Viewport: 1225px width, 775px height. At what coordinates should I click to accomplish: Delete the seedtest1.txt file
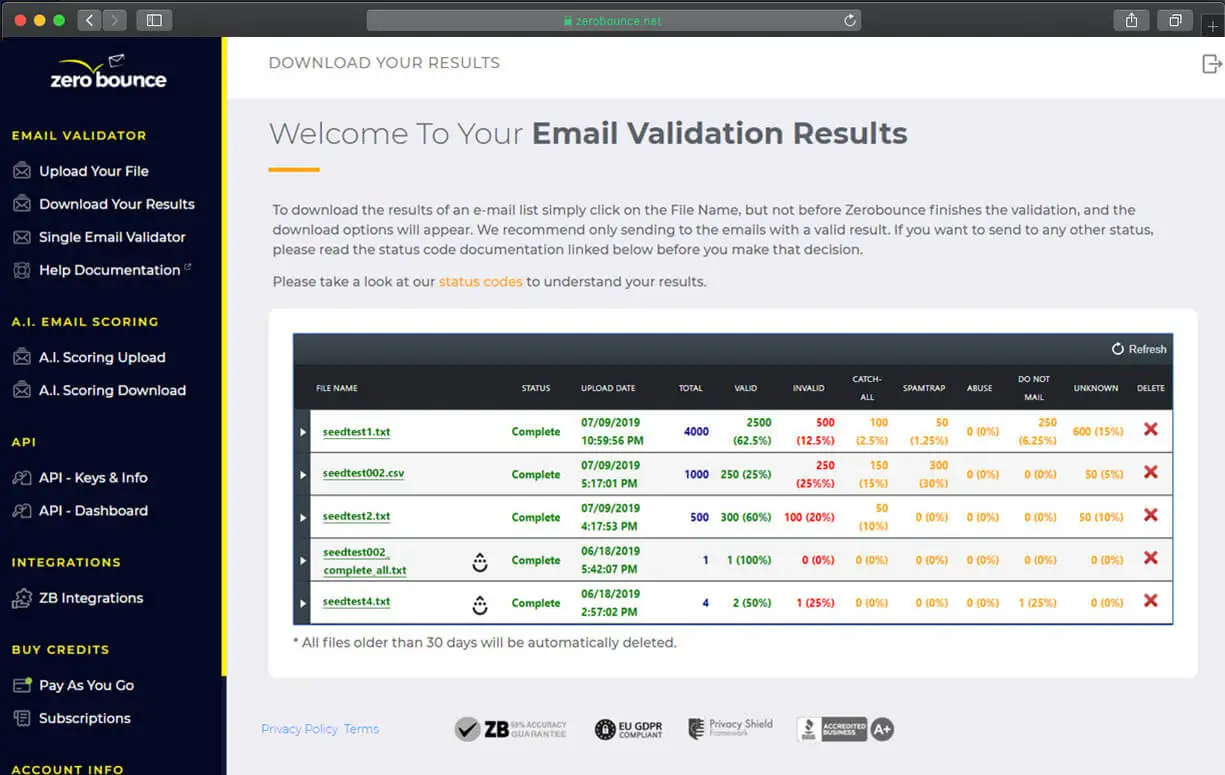point(1151,429)
